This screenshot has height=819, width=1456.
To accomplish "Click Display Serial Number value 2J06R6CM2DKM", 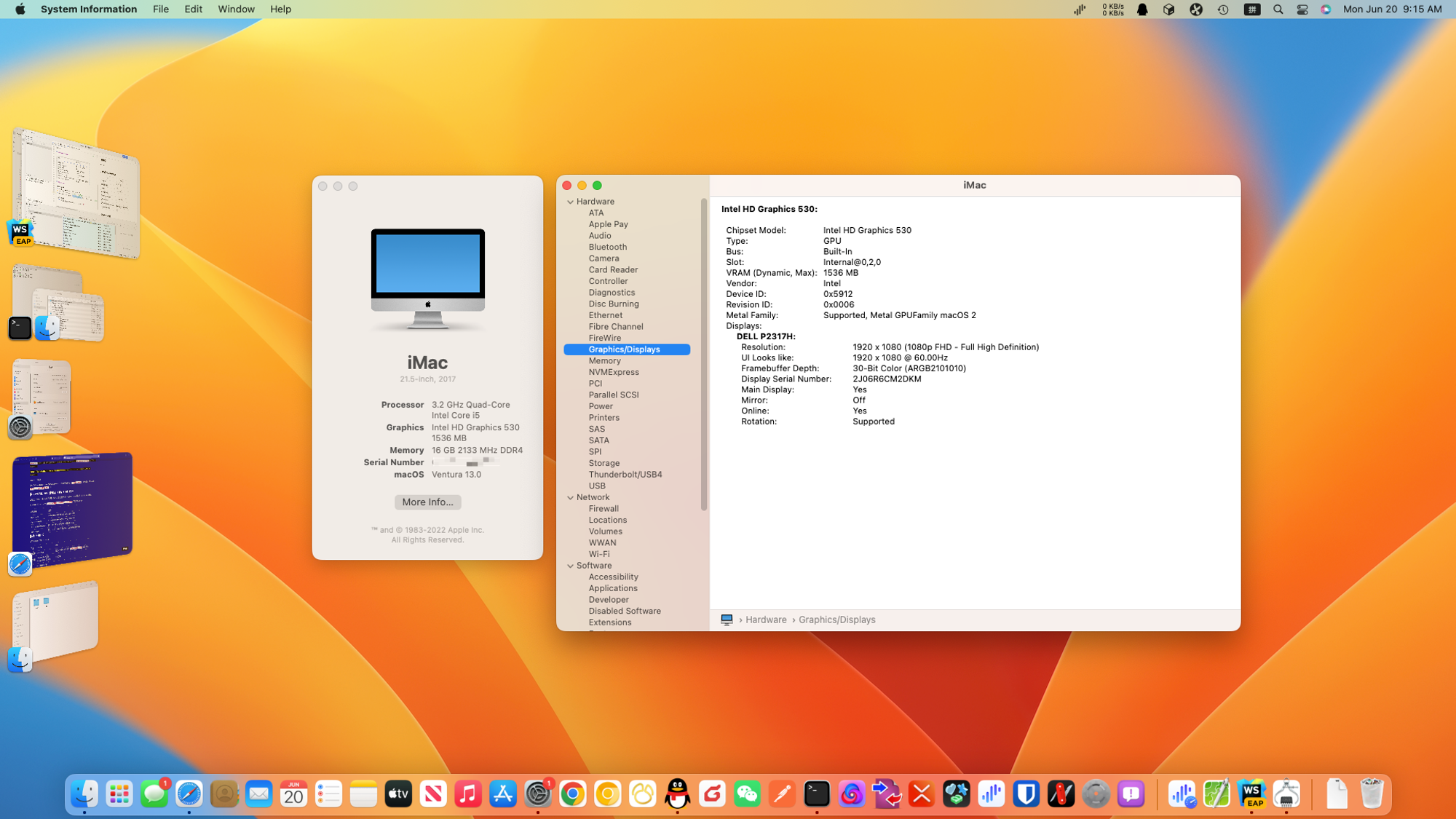I will coord(887,379).
